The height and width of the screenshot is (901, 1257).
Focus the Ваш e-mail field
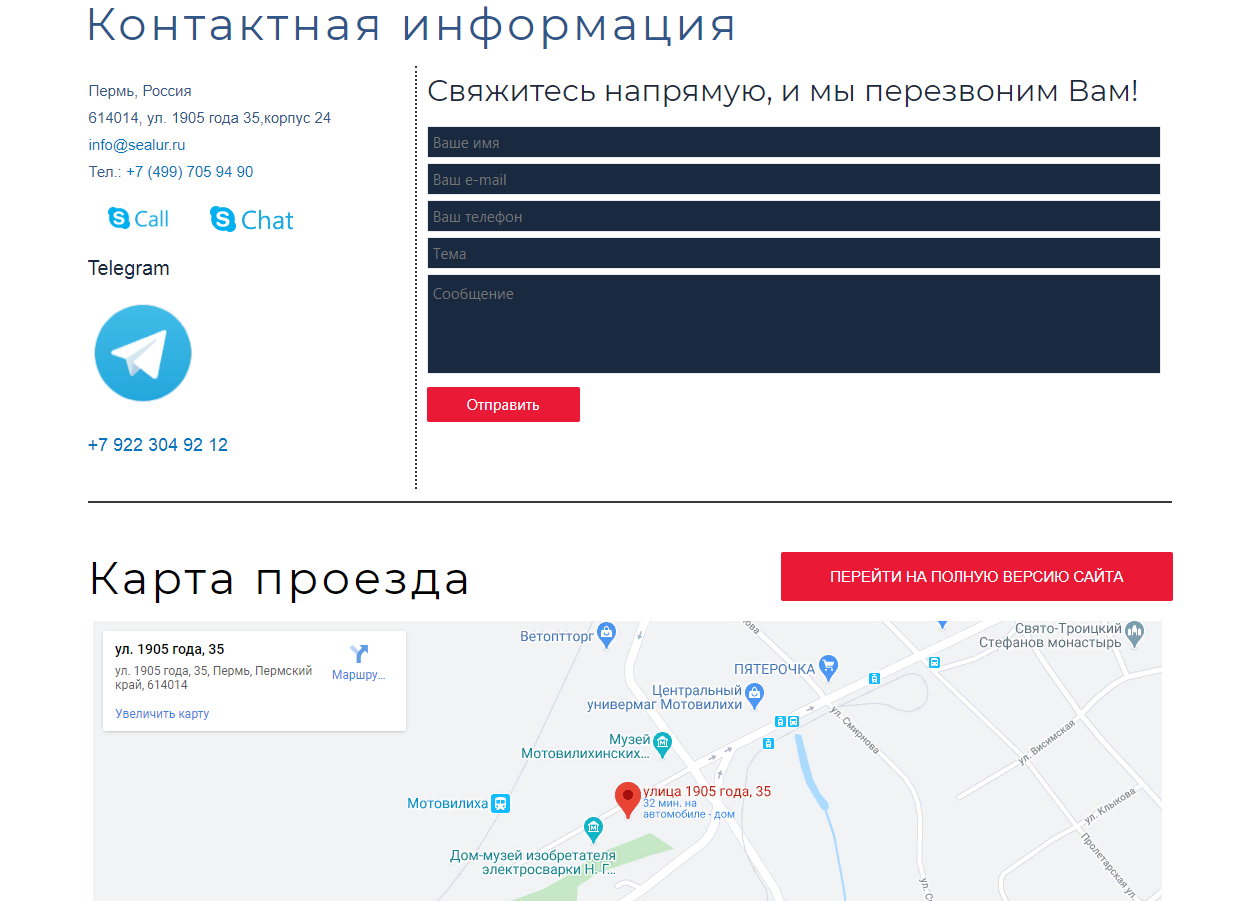[794, 179]
